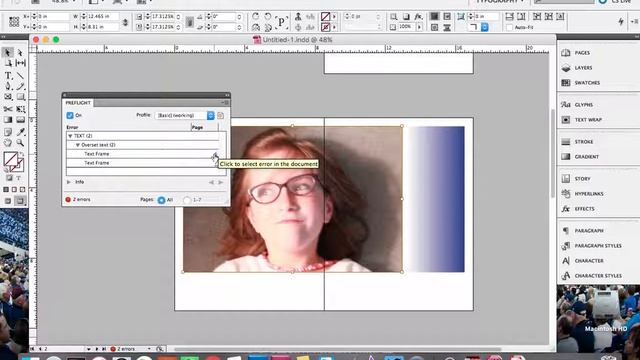The width and height of the screenshot is (640, 360).
Task: Select the Direct Selection tool
Action: tap(20, 53)
